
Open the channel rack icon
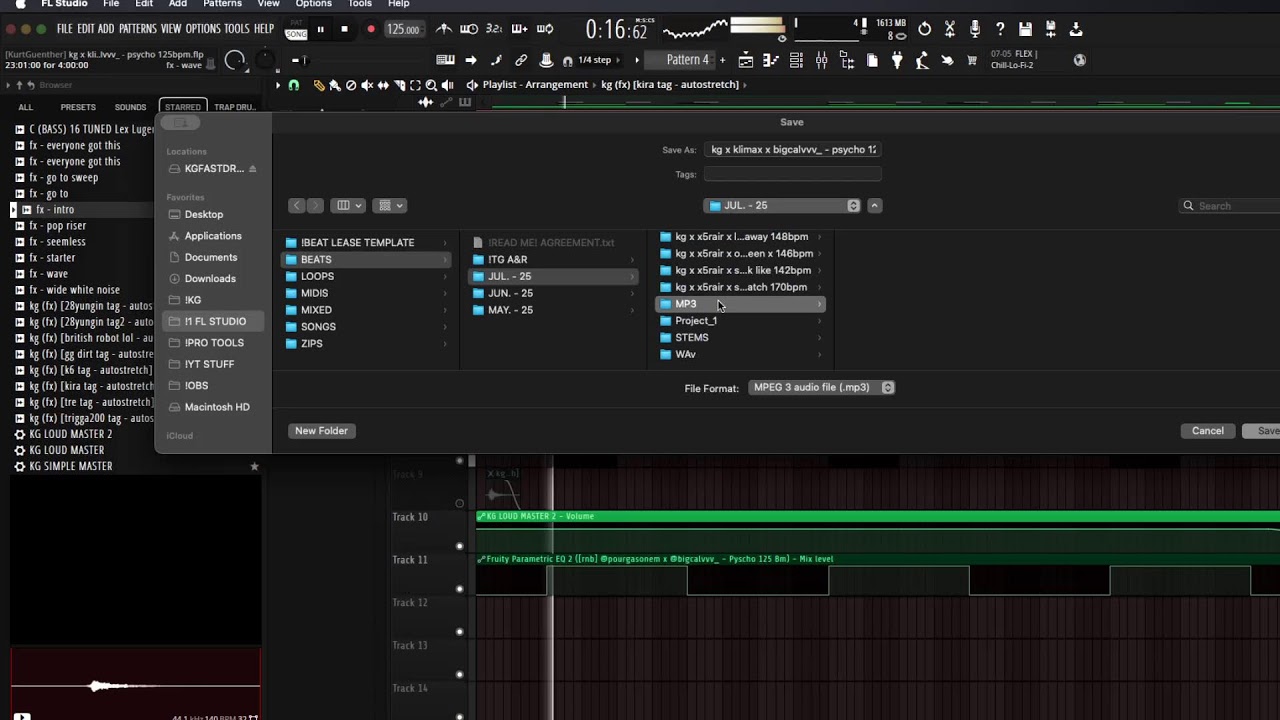(x=796, y=60)
